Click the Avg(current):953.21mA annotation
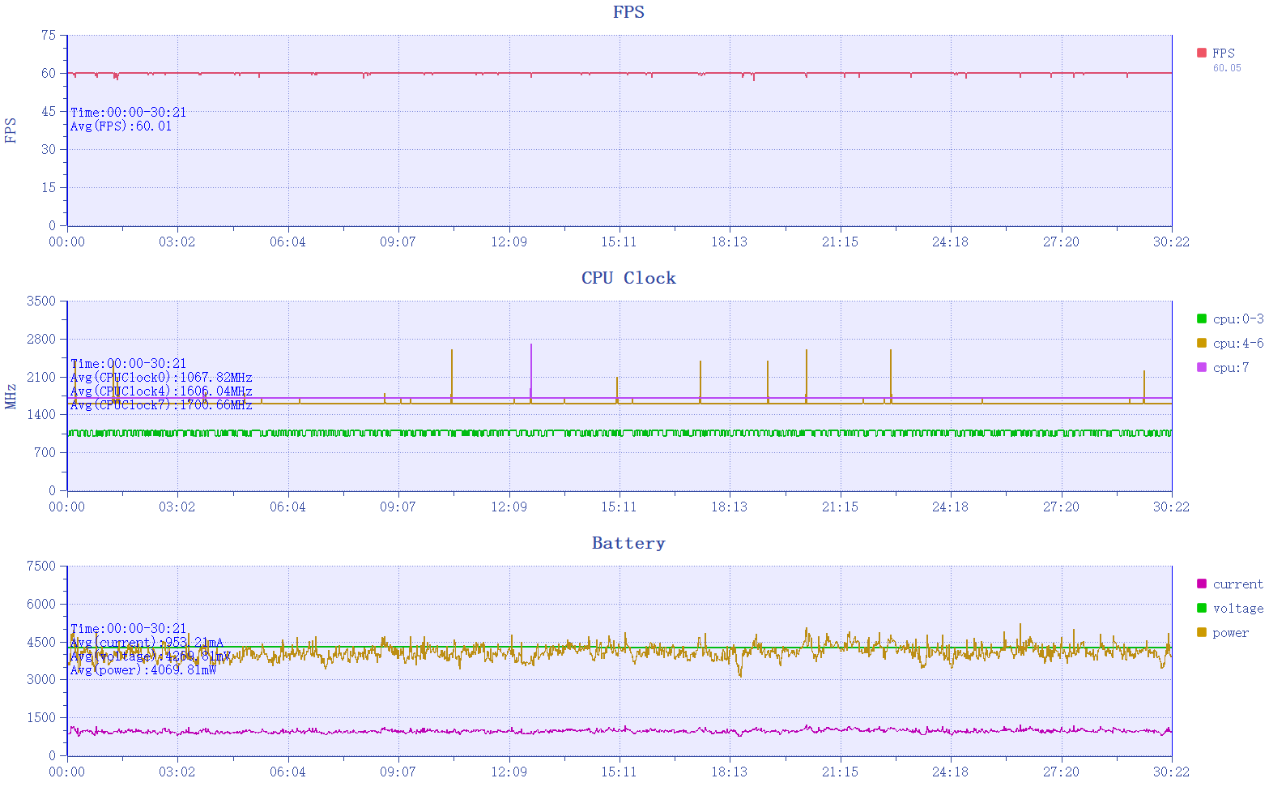1286x791 pixels. pos(147,642)
